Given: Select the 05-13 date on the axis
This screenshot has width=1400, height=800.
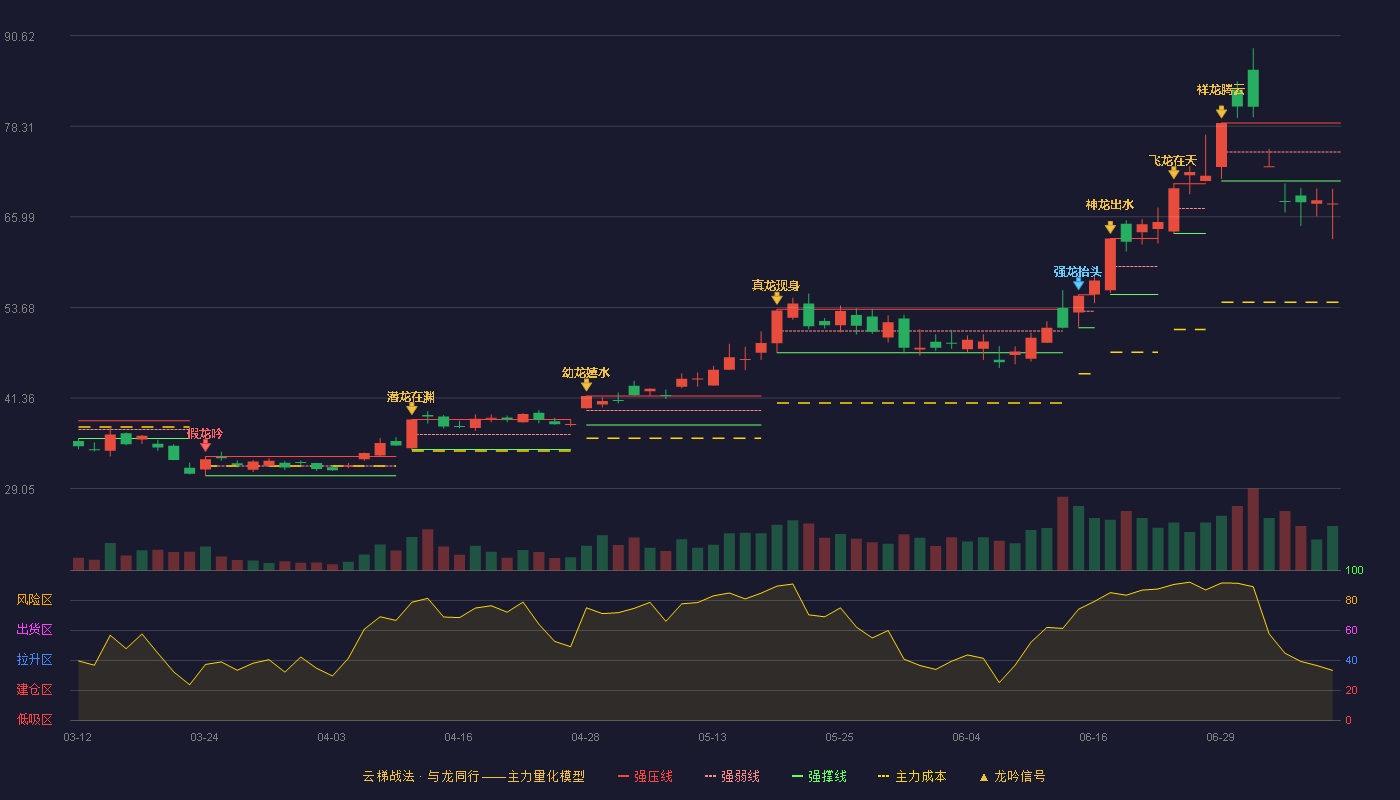Looking at the screenshot, I should (x=713, y=737).
